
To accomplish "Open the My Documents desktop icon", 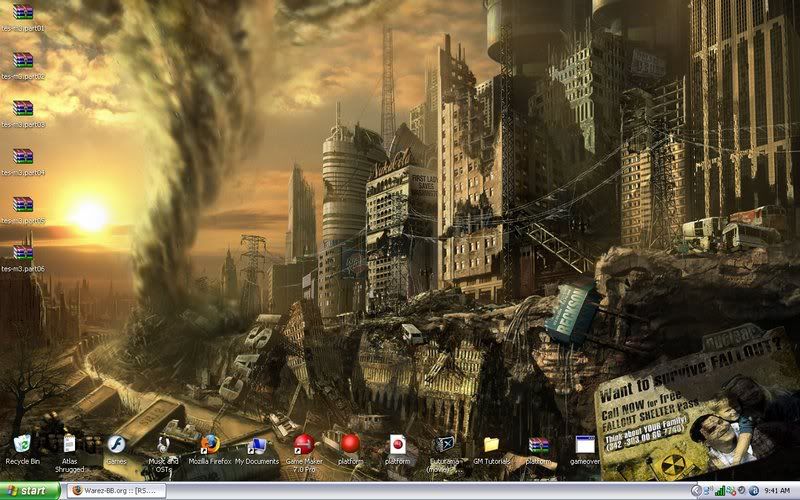I will [x=257, y=443].
